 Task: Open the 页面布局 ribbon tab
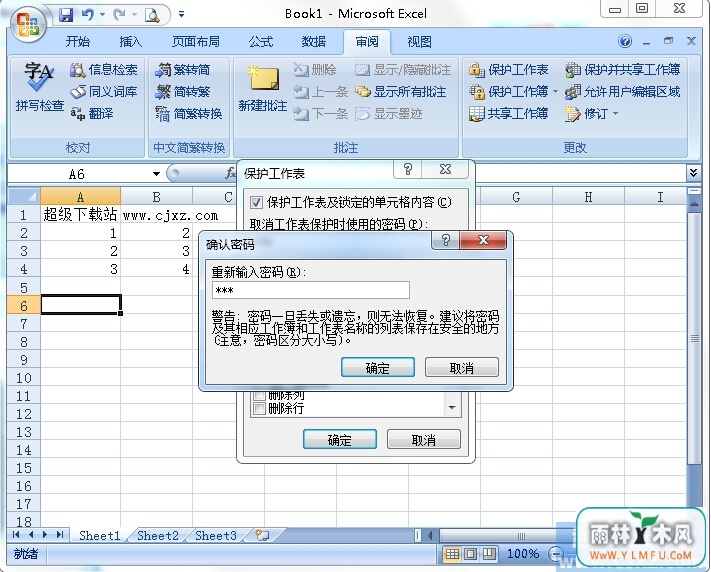point(195,42)
